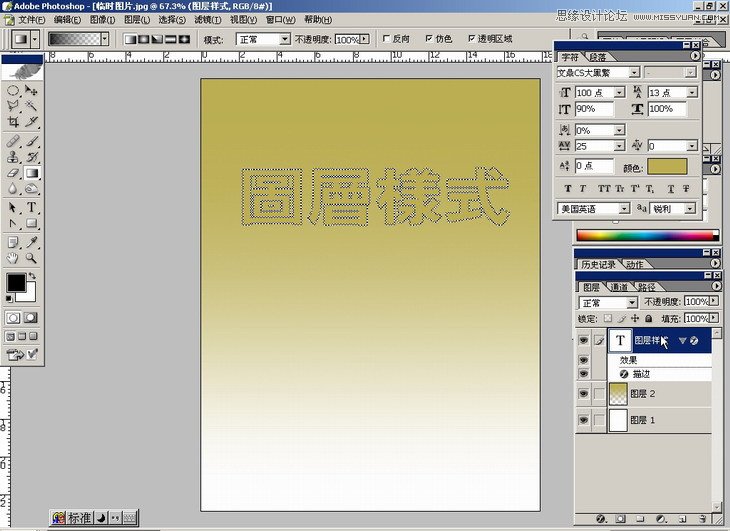The width and height of the screenshot is (730, 531).
Task: Switch to Quick Mask mode
Action: click(31, 318)
